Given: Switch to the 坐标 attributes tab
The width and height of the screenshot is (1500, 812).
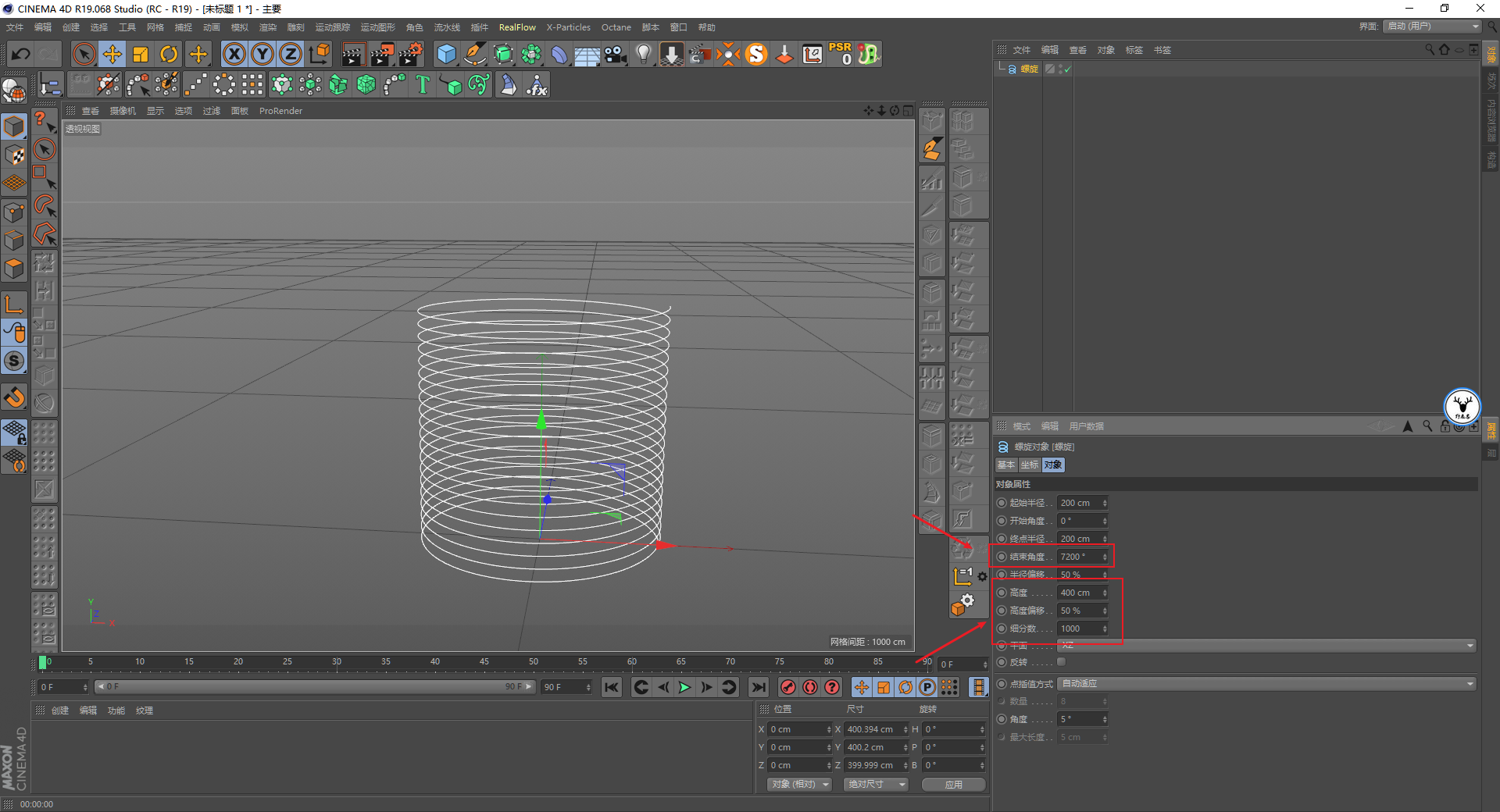Looking at the screenshot, I should tap(1030, 465).
